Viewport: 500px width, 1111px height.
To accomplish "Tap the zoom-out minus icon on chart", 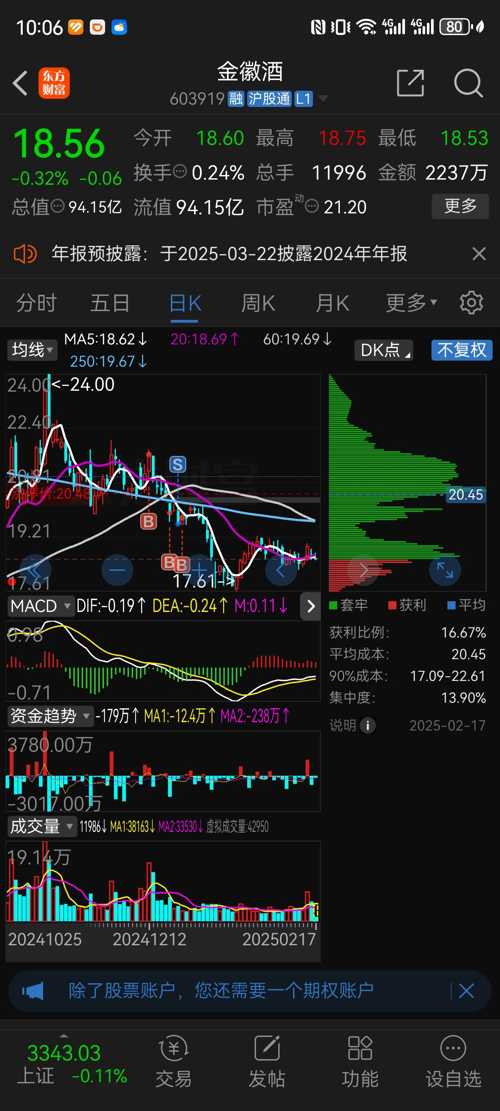I will pos(117,569).
